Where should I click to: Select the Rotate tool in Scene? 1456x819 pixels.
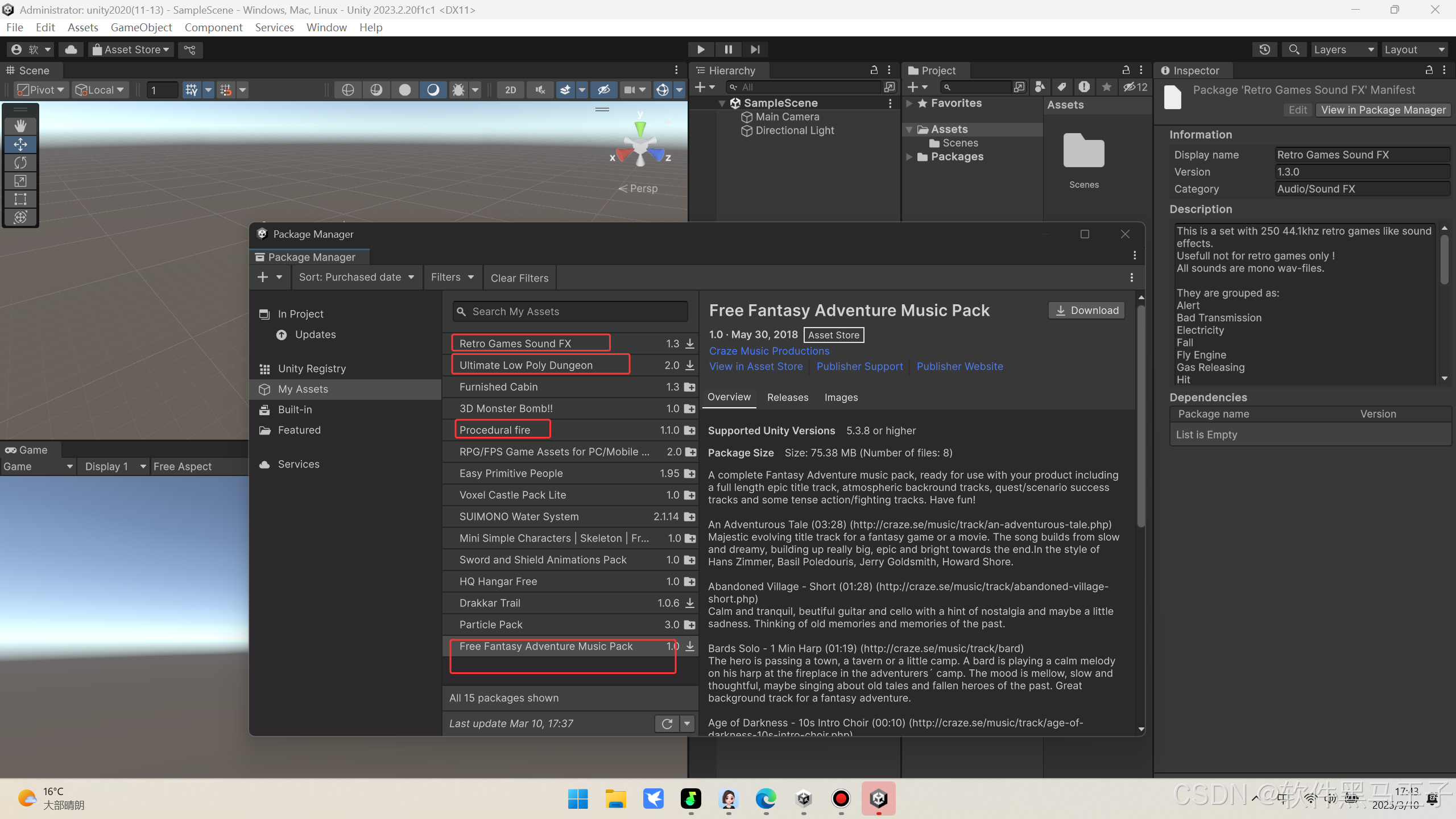[x=20, y=163]
